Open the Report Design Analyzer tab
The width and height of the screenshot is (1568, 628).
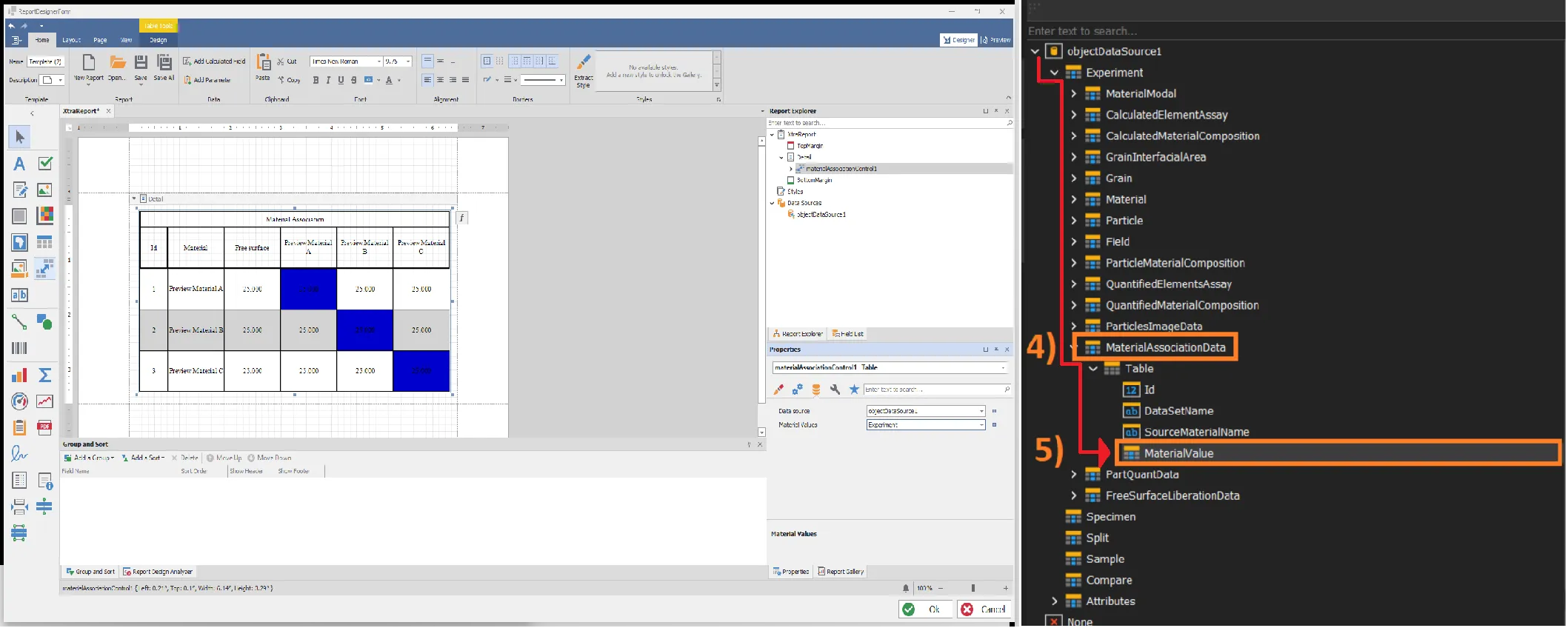pos(158,572)
